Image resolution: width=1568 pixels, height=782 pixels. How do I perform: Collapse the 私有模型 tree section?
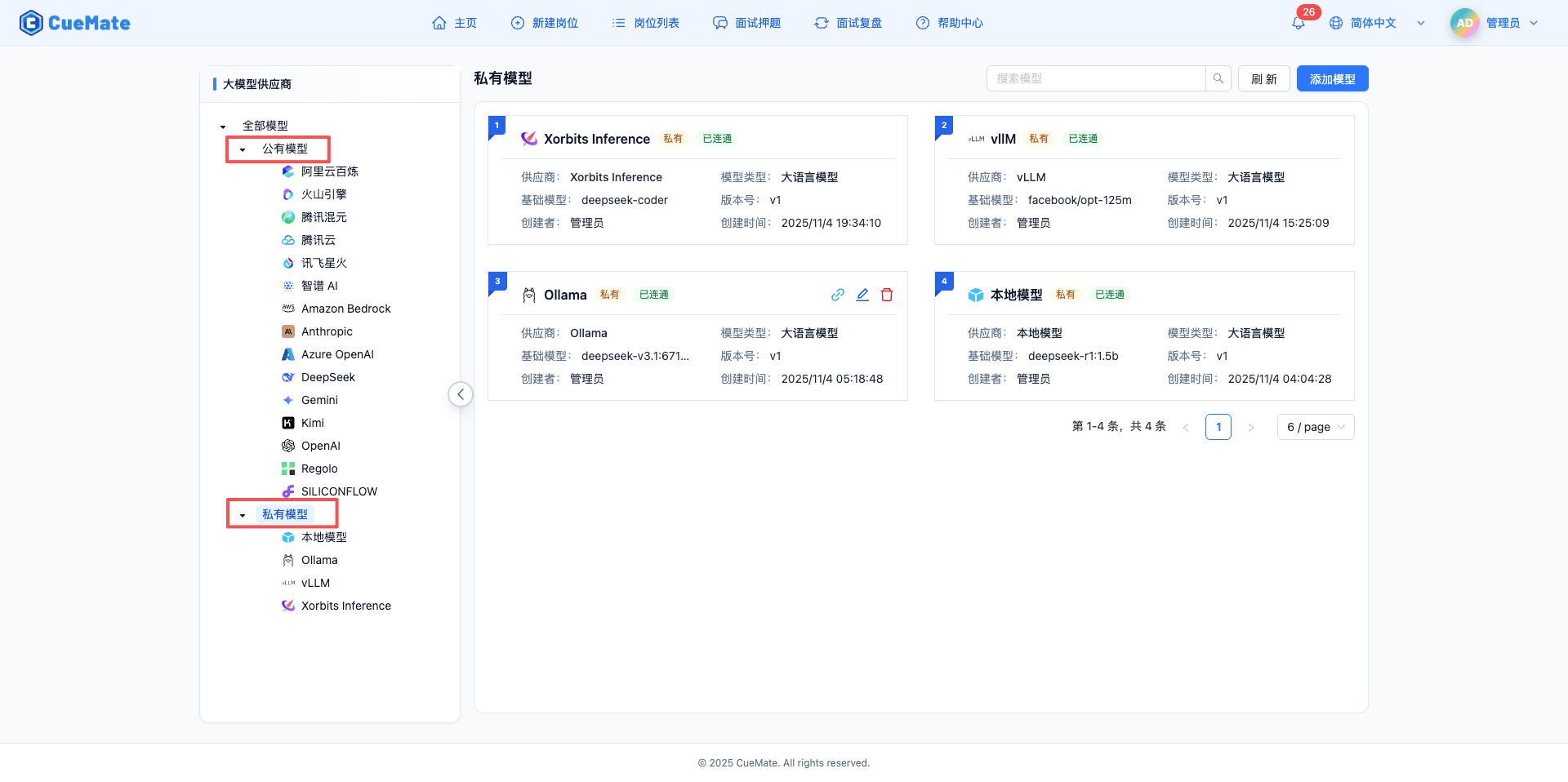tap(242, 514)
